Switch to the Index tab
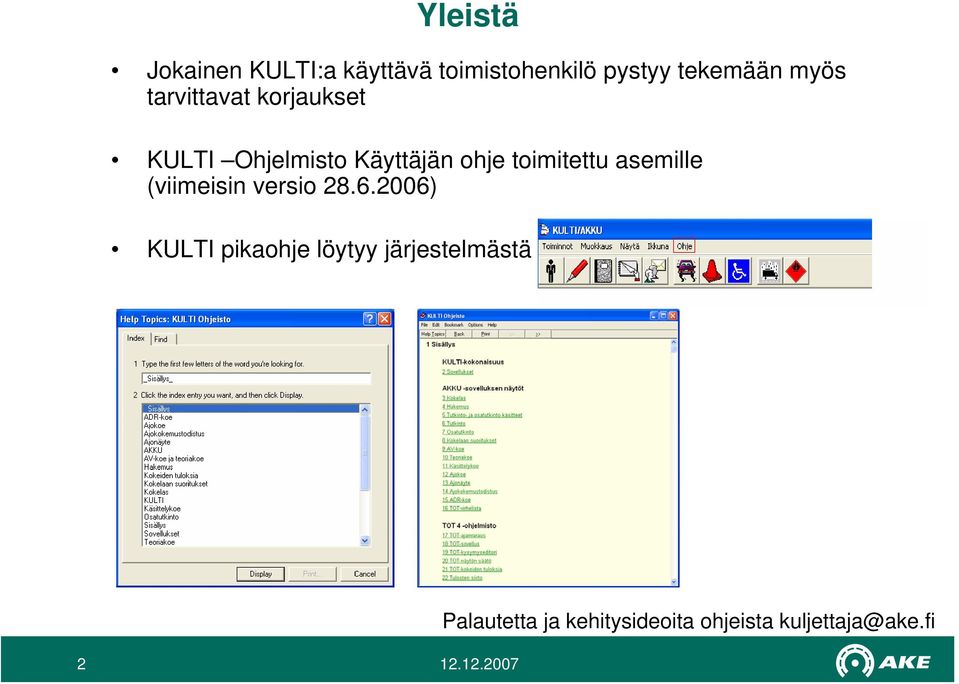 136,338
